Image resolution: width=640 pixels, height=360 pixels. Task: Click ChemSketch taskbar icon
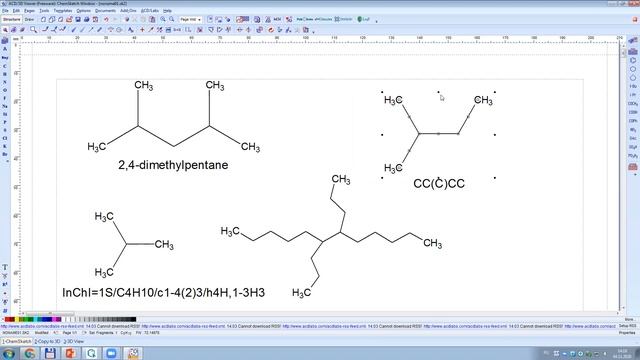coord(133,353)
